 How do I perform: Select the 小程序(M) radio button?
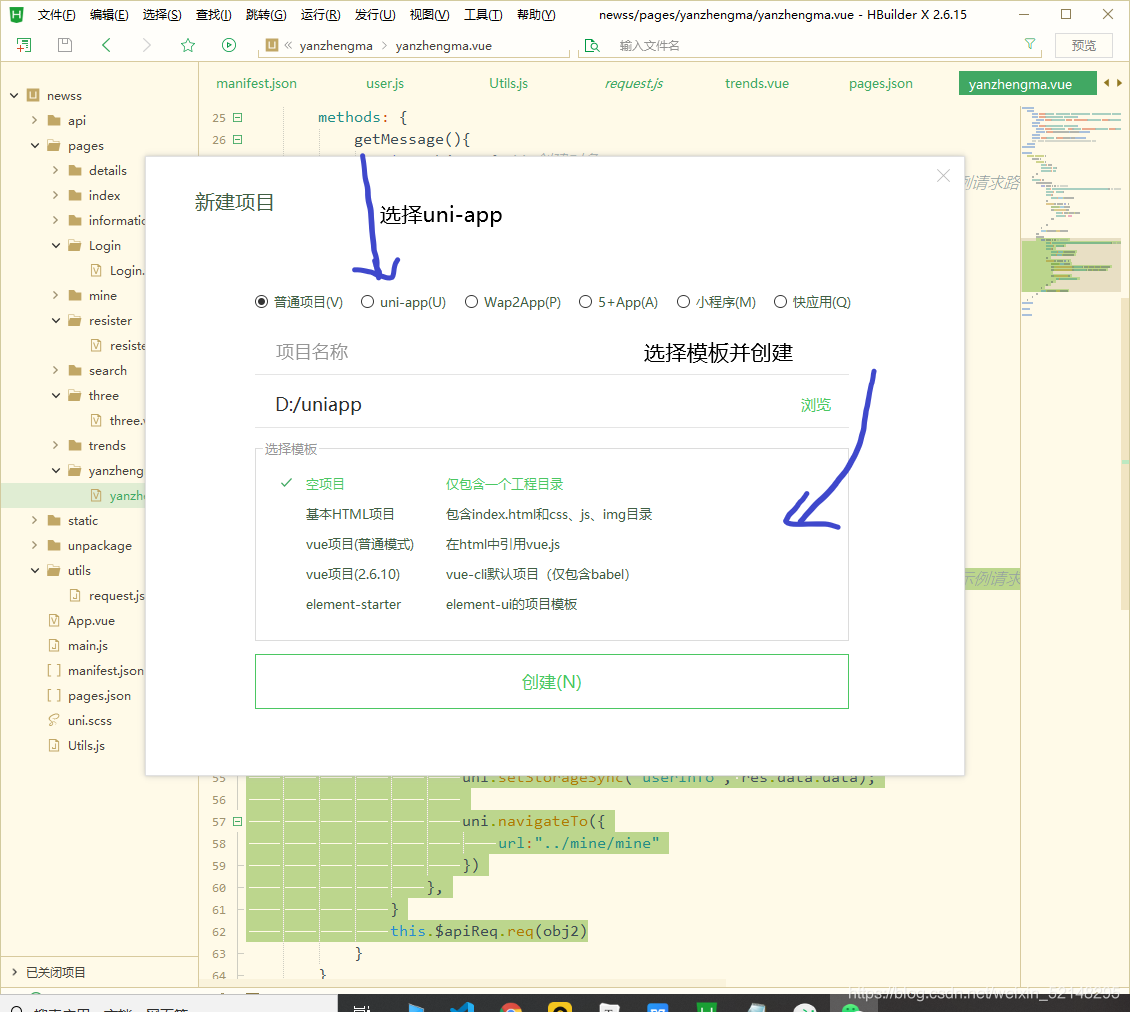tap(683, 302)
